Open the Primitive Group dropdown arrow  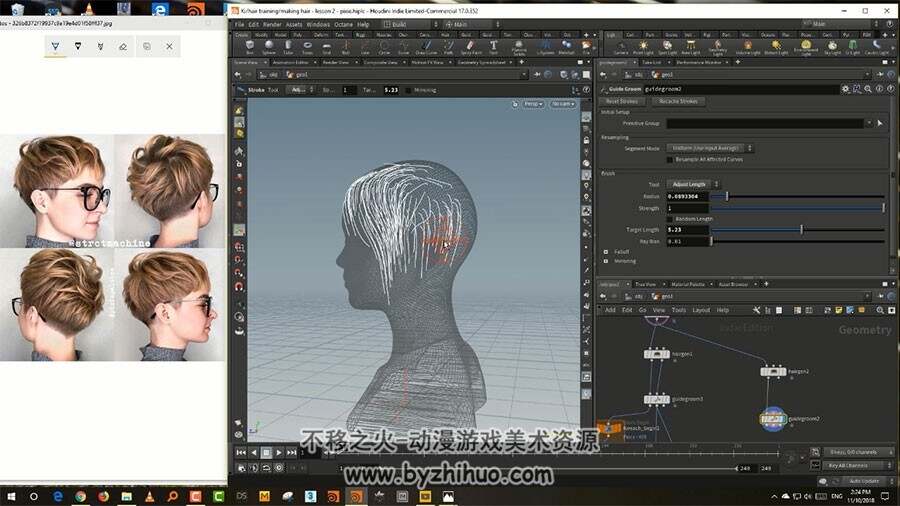click(x=869, y=123)
